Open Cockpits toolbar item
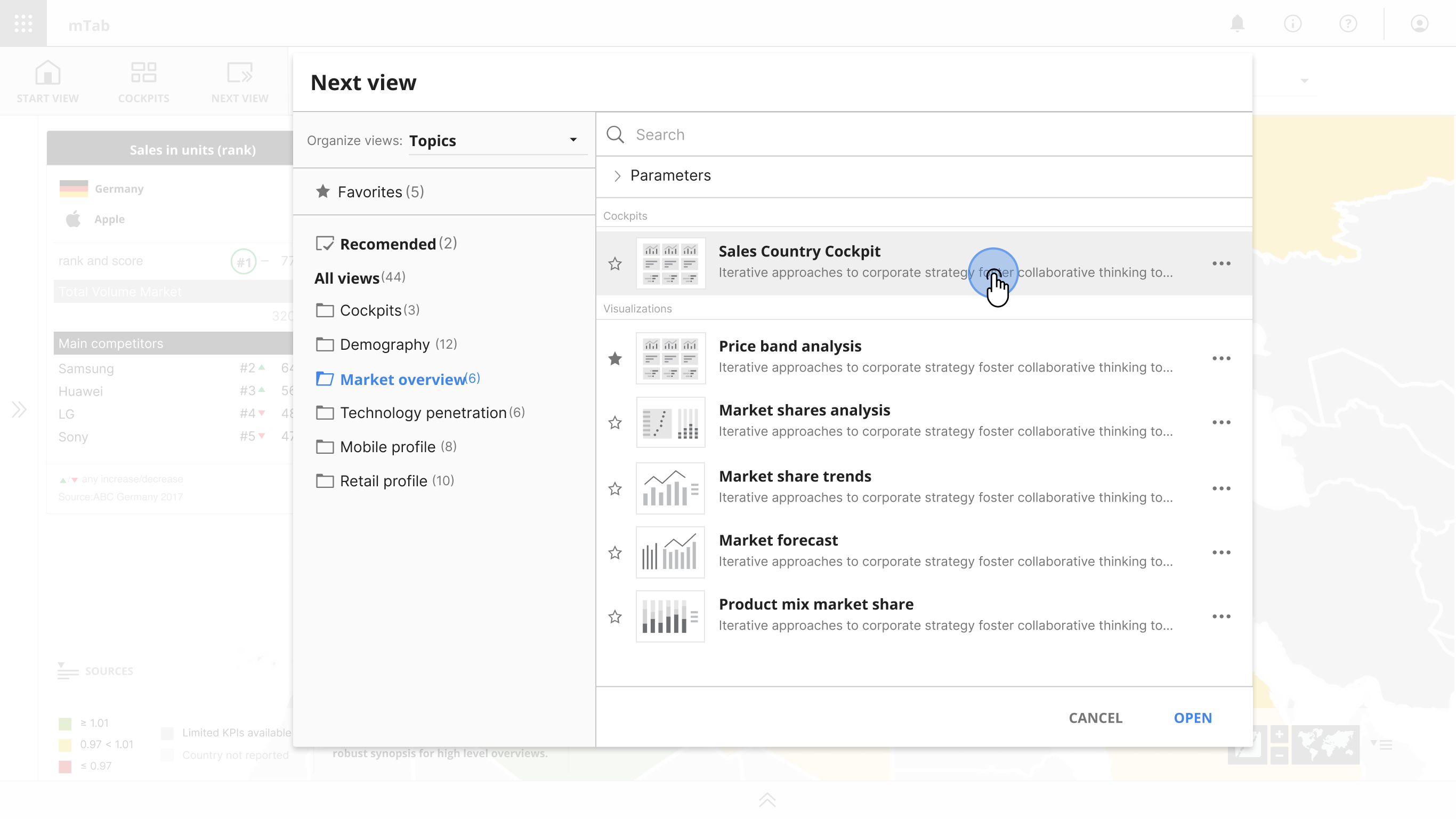The image size is (1456, 819). [x=143, y=82]
